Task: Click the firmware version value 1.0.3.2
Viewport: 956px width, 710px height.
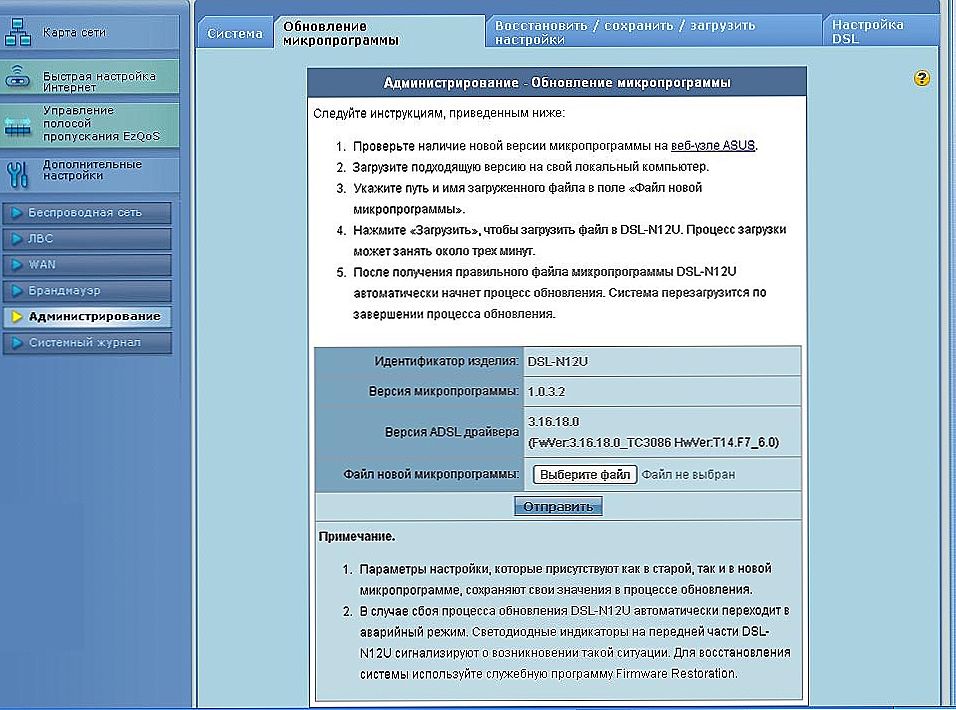Action: click(546, 391)
